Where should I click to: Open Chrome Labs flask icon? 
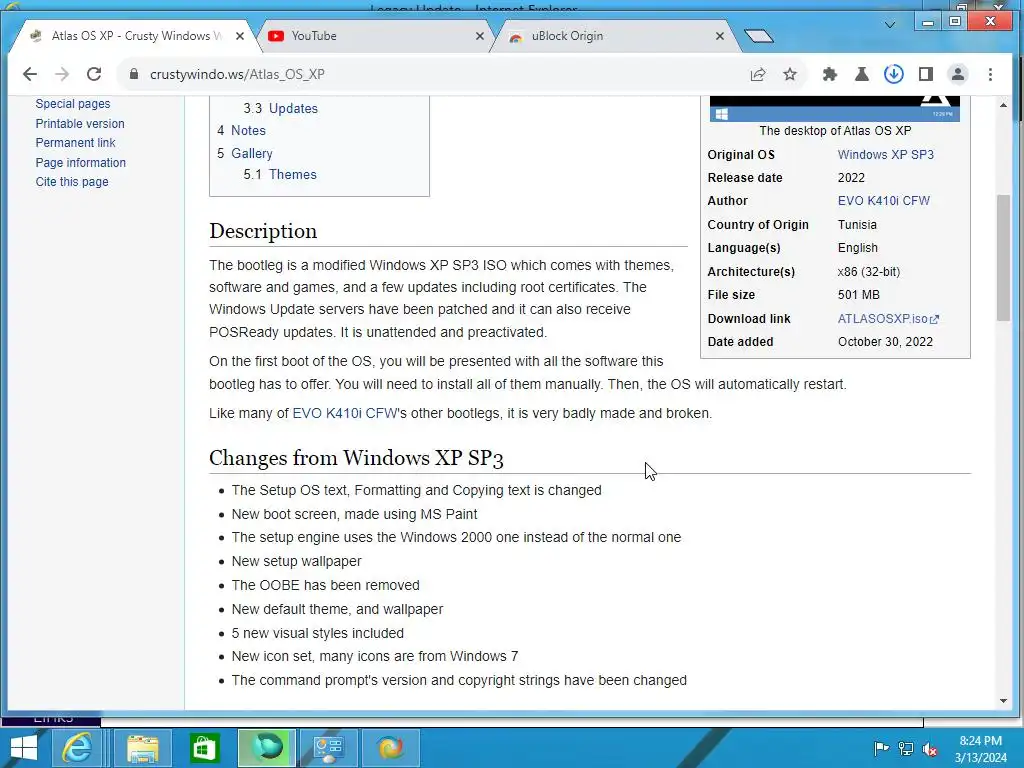(x=862, y=74)
